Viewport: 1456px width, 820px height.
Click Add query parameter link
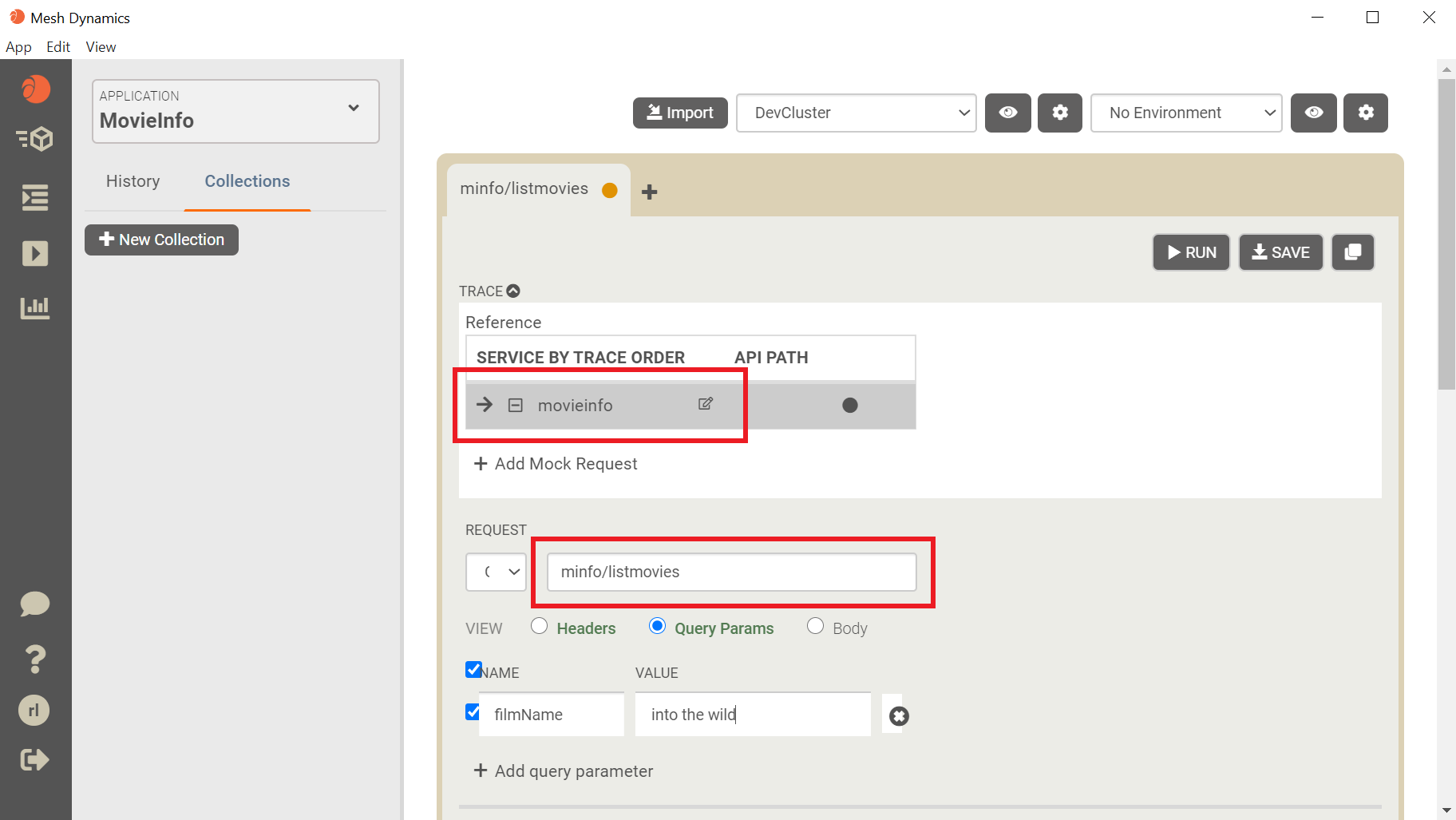click(x=564, y=770)
